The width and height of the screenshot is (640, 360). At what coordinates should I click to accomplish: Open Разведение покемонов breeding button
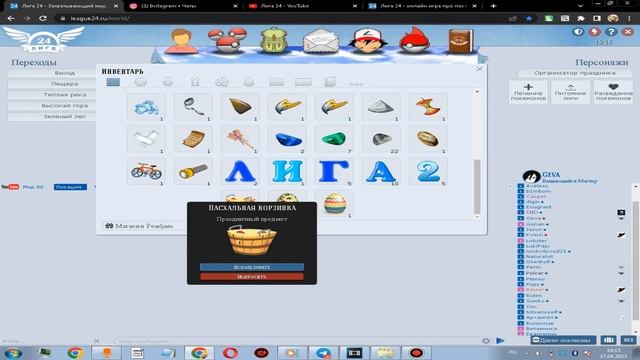[613, 92]
